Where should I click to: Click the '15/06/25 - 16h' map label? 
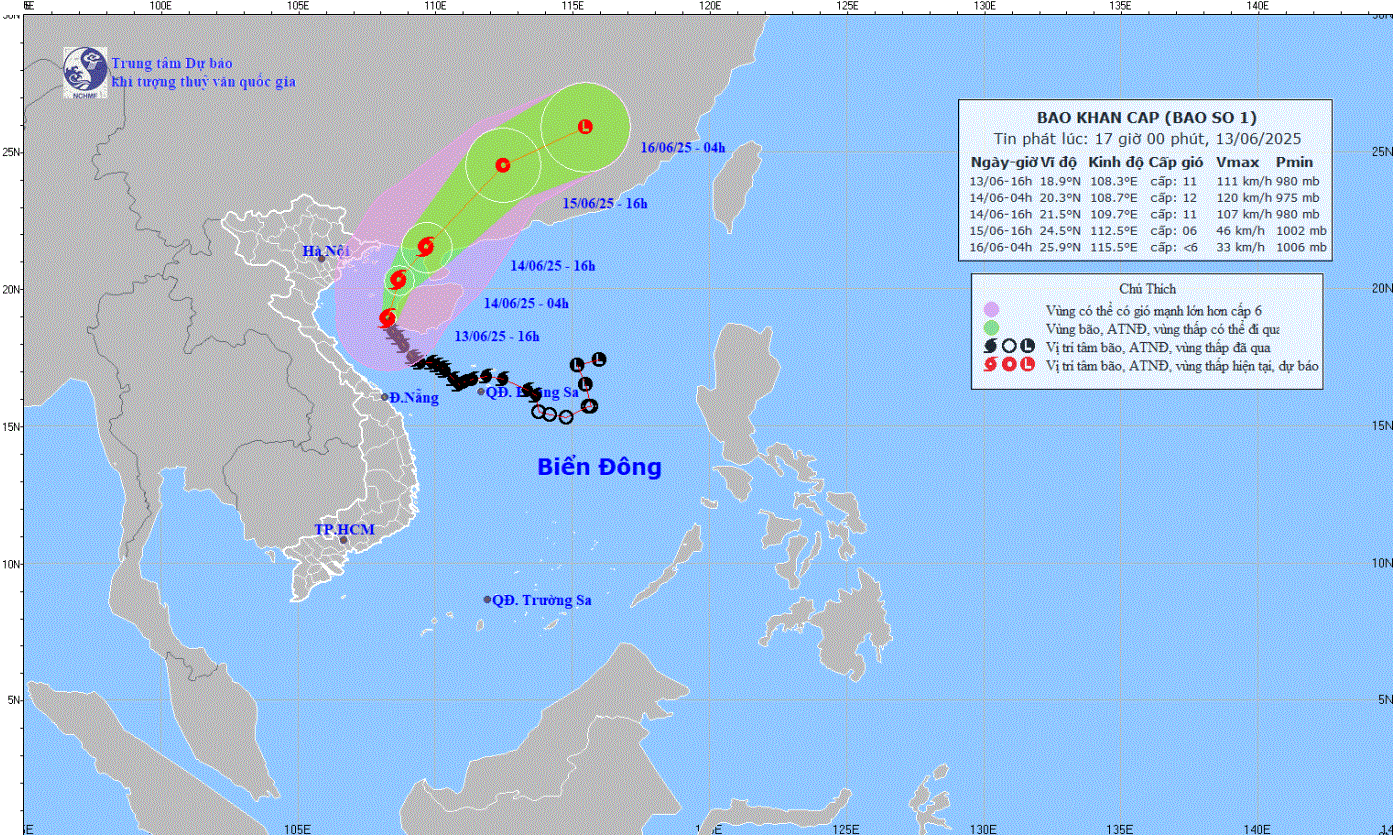(606, 204)
